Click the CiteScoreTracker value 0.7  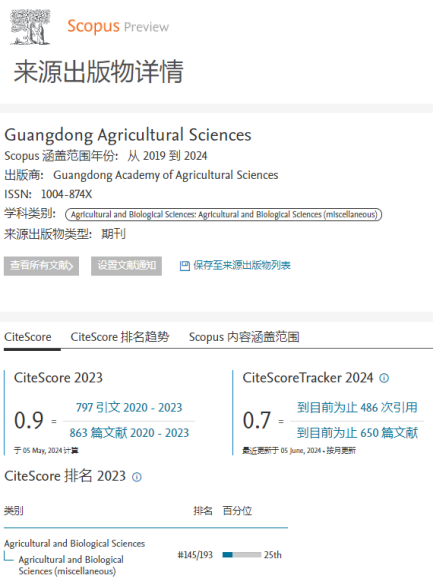click(x=257, y=421)
